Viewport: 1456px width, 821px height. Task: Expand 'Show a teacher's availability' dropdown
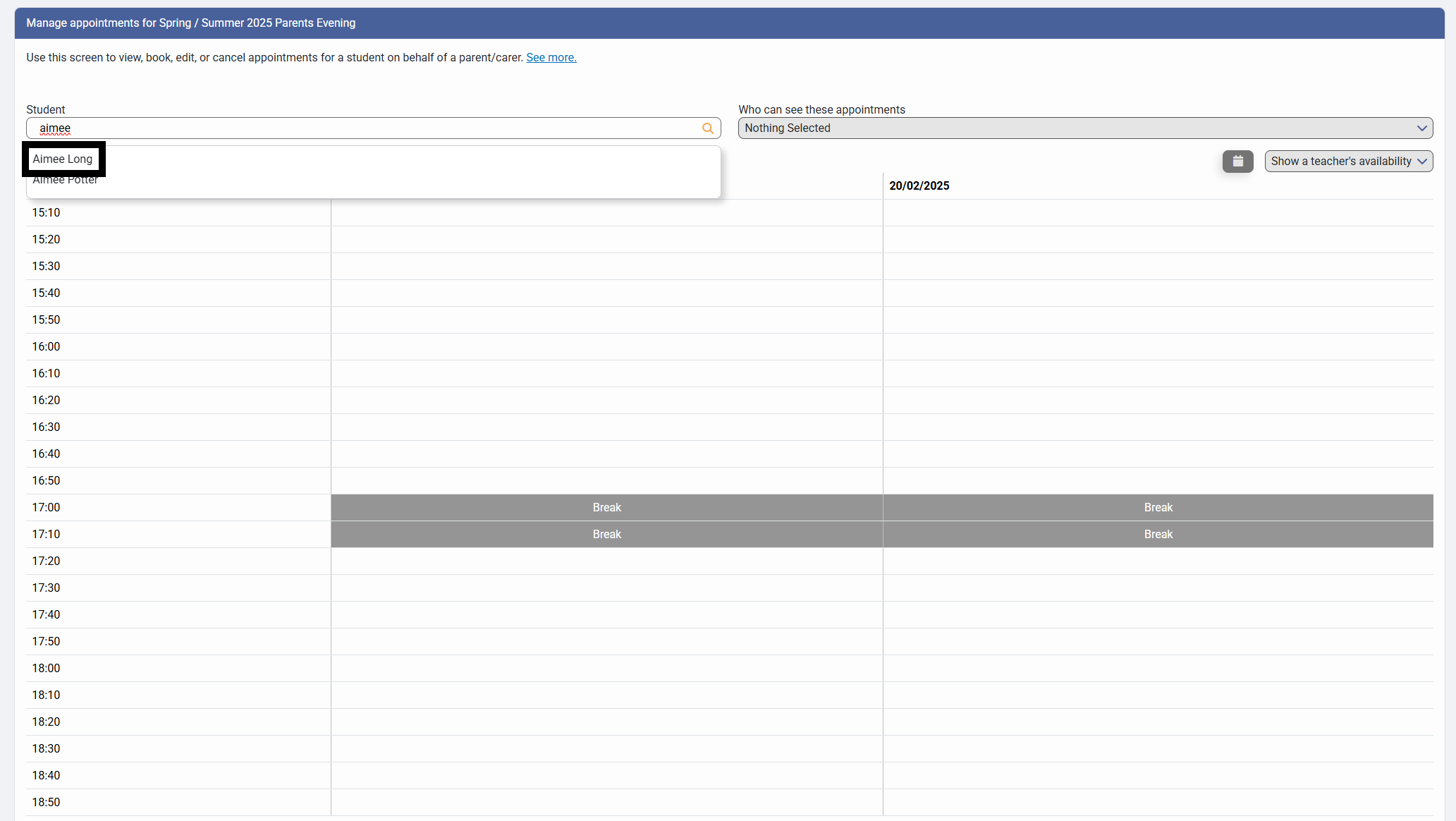pos(1348,162)
